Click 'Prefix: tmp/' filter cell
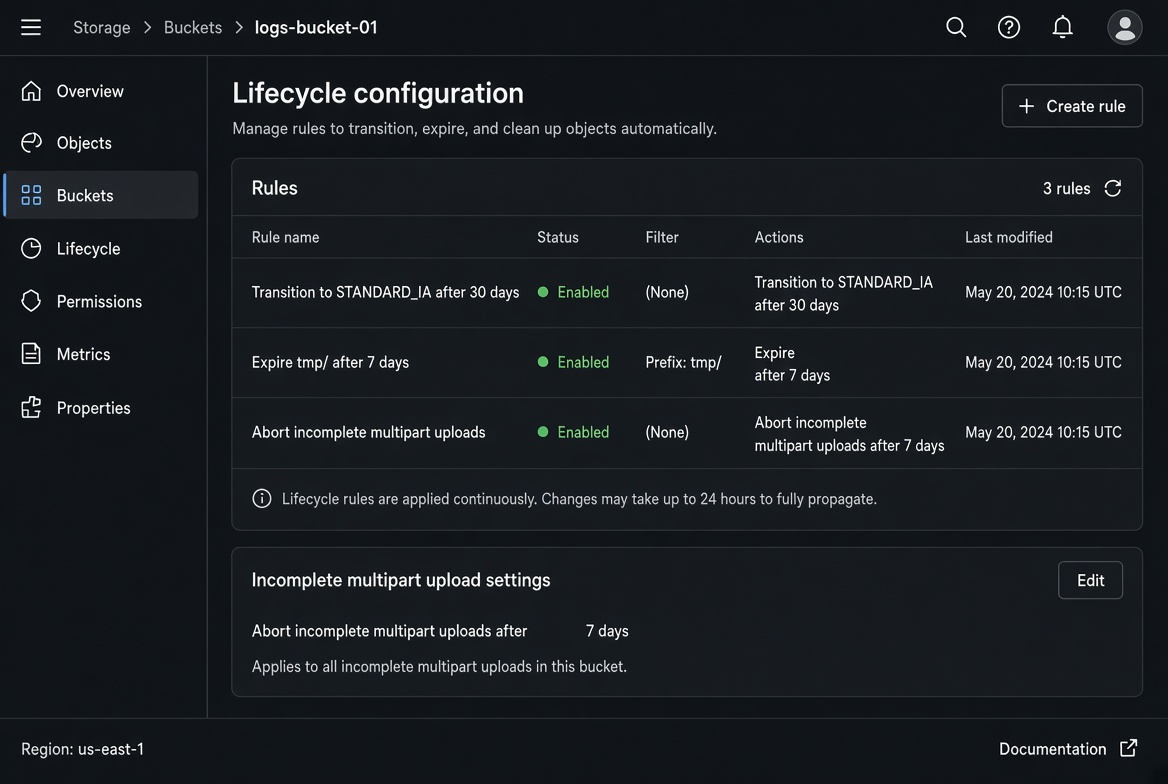 [683, 362]
